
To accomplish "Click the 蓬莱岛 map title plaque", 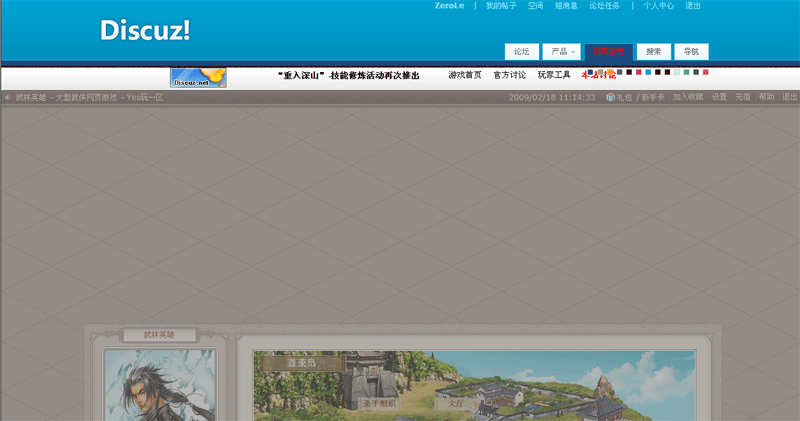I will pyautogui.click(x=302, y=363).
